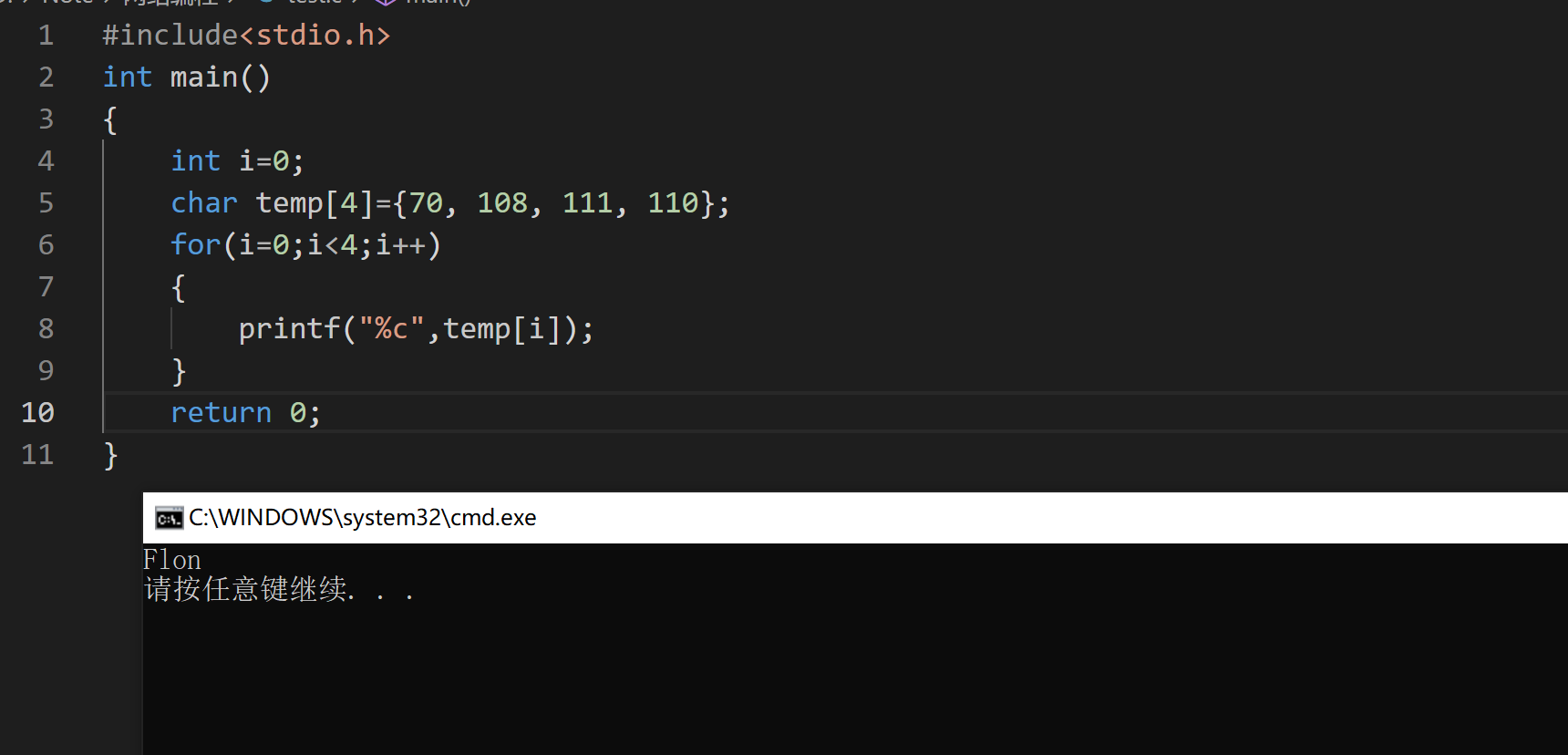
Task: Select line number 1 in the gutter
Action: (x=46, y=35)
